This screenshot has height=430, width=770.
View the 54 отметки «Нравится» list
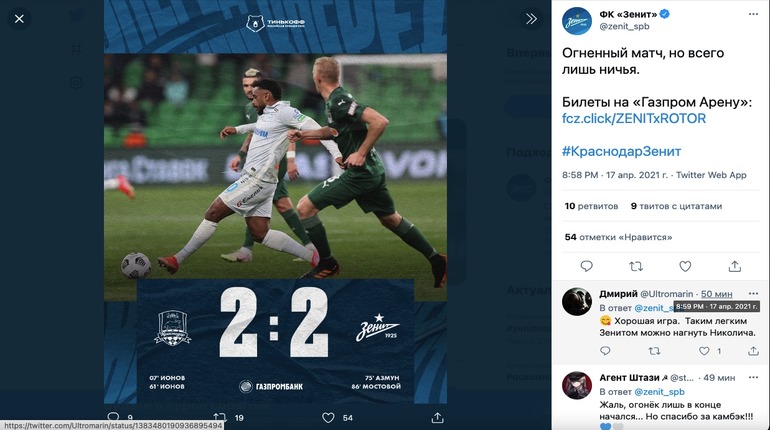(618, 237)
